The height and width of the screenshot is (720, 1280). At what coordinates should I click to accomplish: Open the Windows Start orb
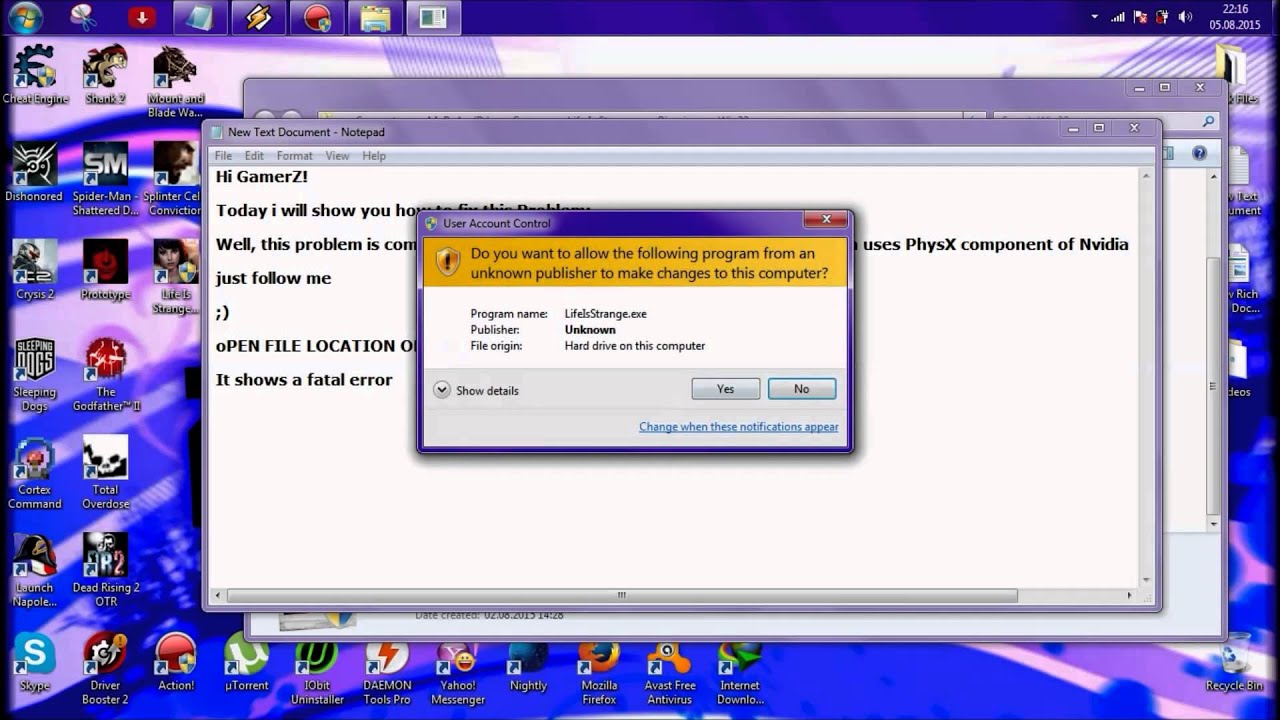[25, 17]
